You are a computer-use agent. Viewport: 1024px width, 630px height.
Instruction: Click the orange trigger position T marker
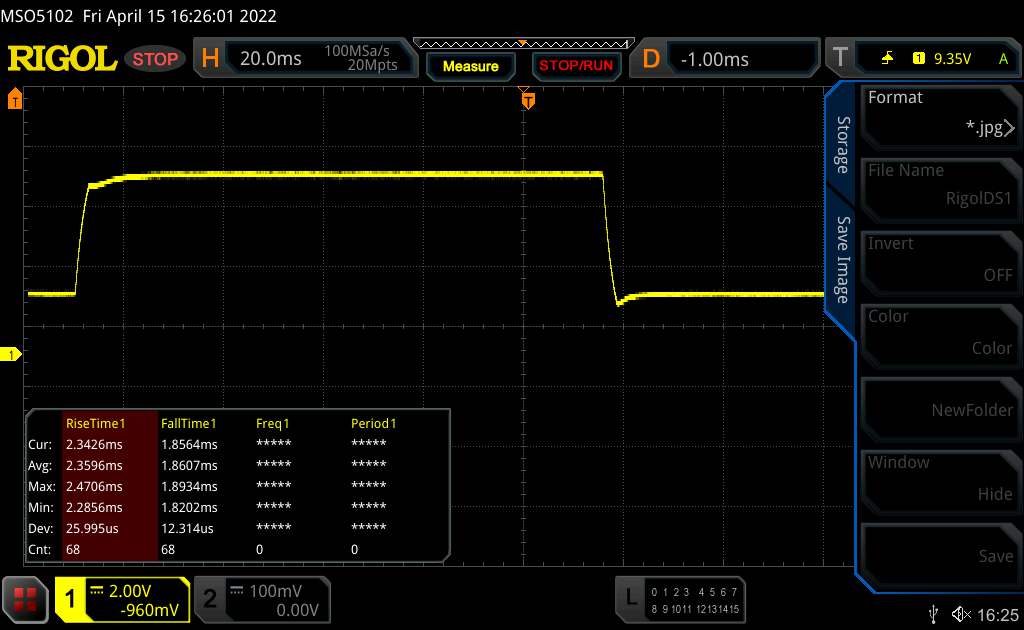click(528, 100)
